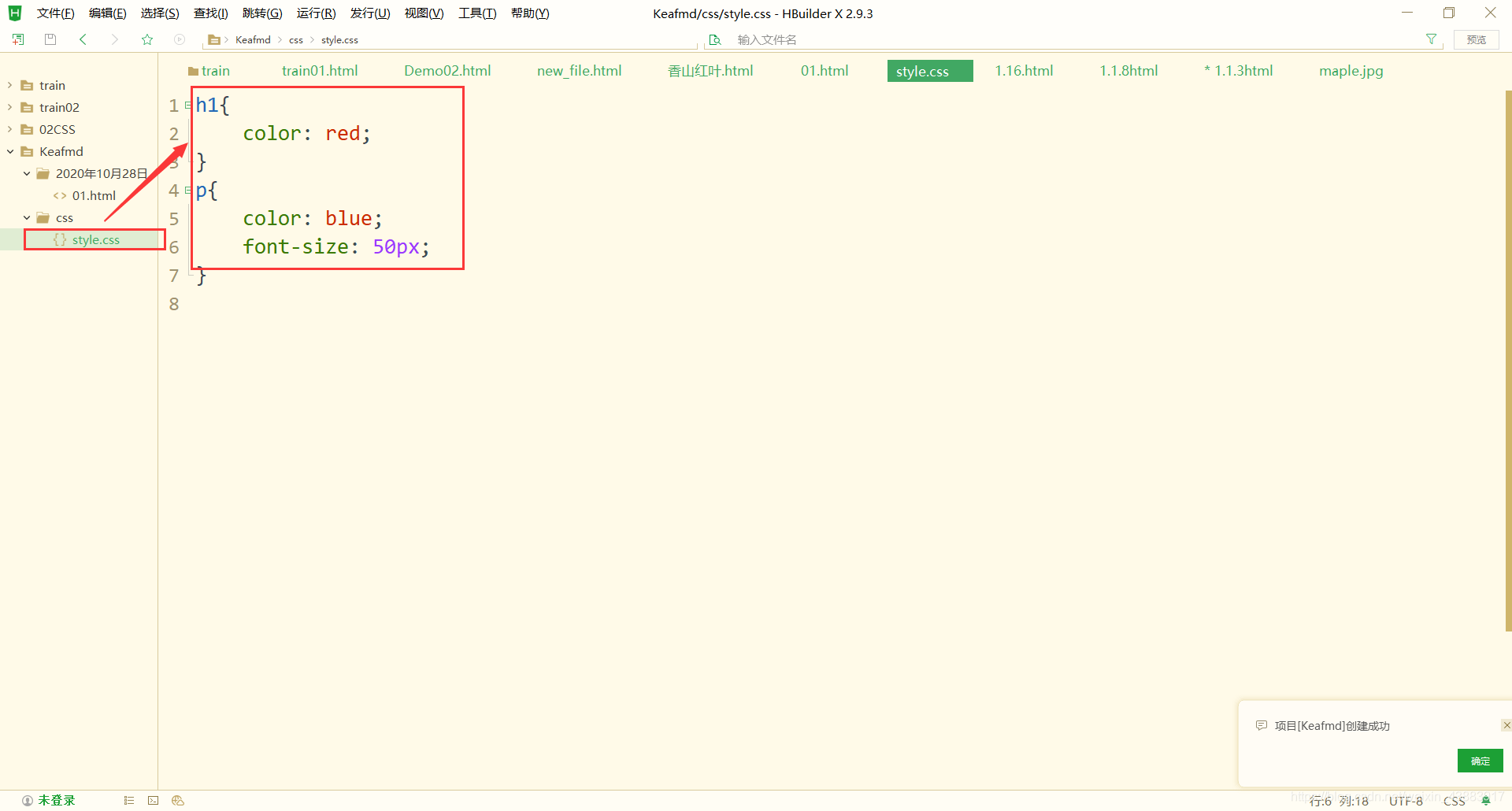The image size is (1512, 811).
Task: Switch to the 香山红叶.html tab
Action: tap(710, 71)
